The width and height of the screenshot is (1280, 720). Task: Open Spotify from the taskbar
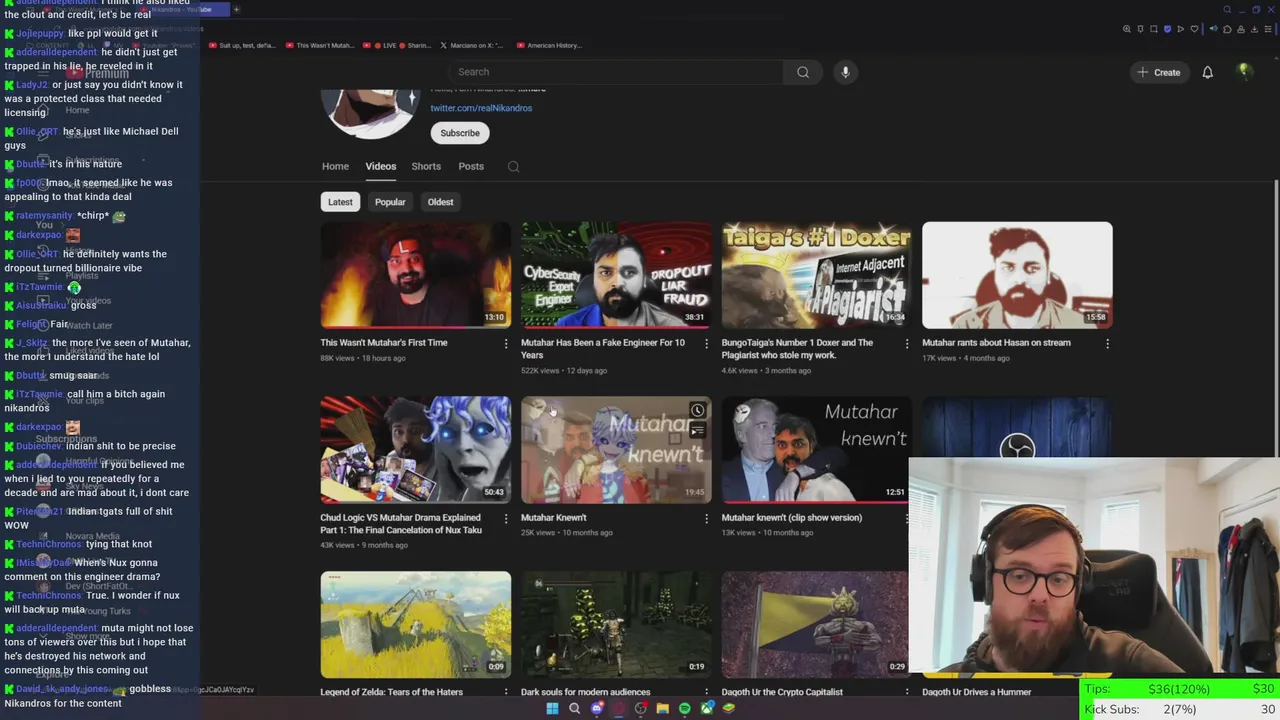[x=684, y=708]
